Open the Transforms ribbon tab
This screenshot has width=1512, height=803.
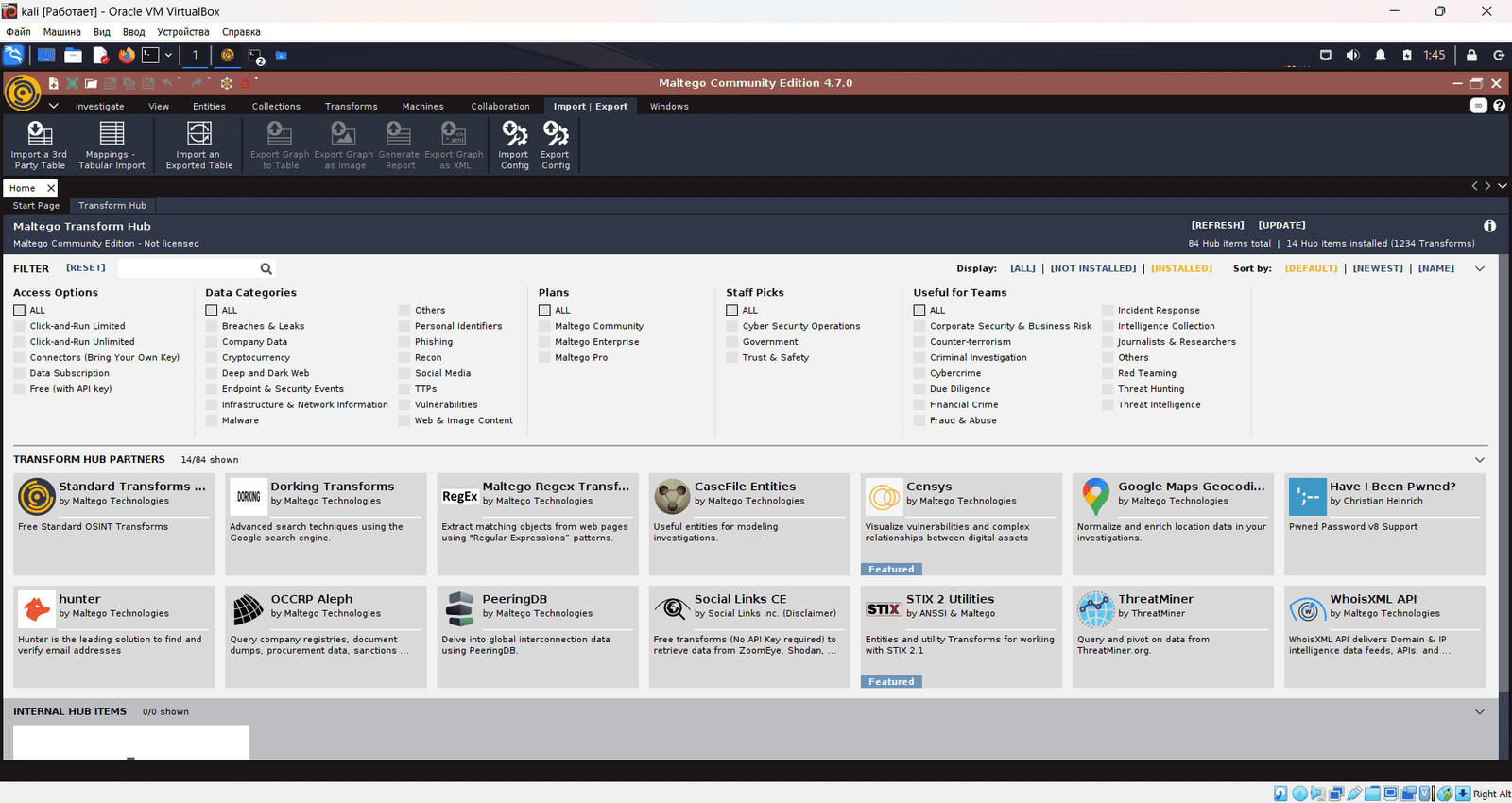351,107
